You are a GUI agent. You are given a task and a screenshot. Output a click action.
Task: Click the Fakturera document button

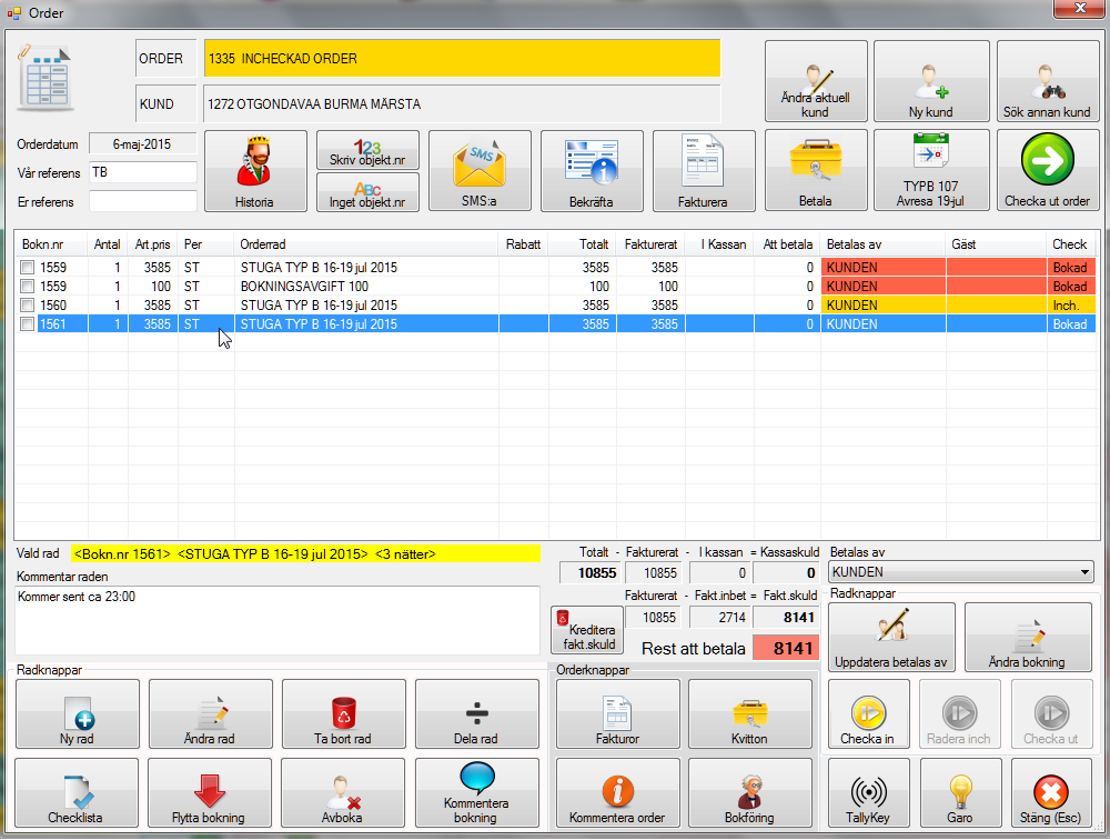tap(704, 171)
